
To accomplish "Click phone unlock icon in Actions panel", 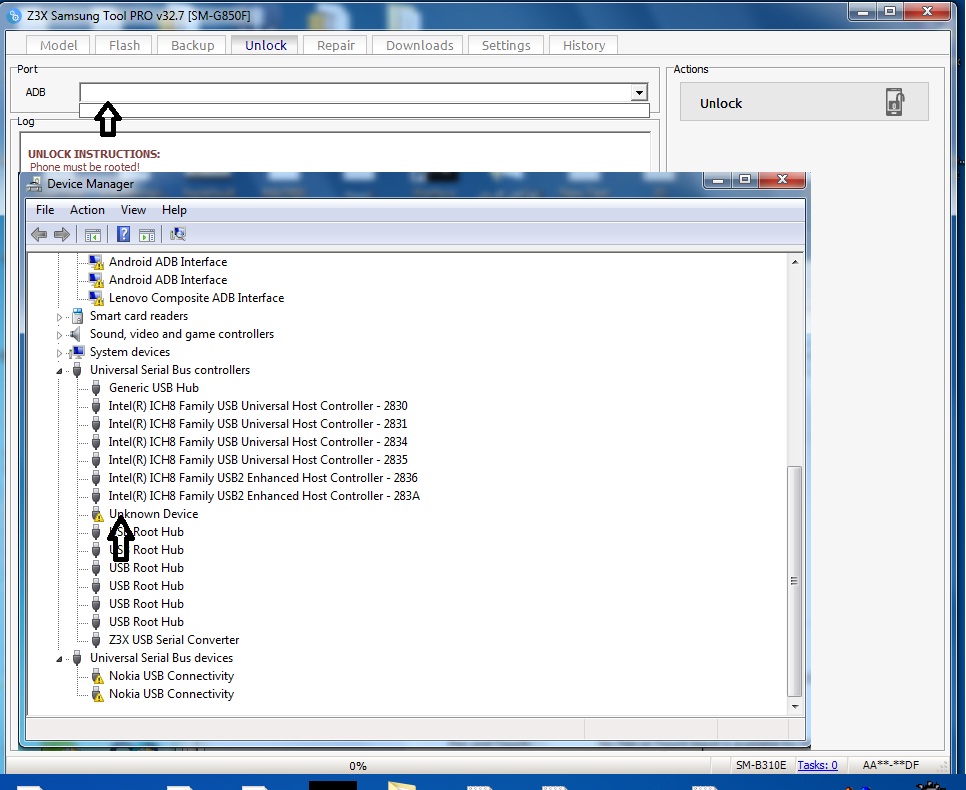I will pos(895,102).
